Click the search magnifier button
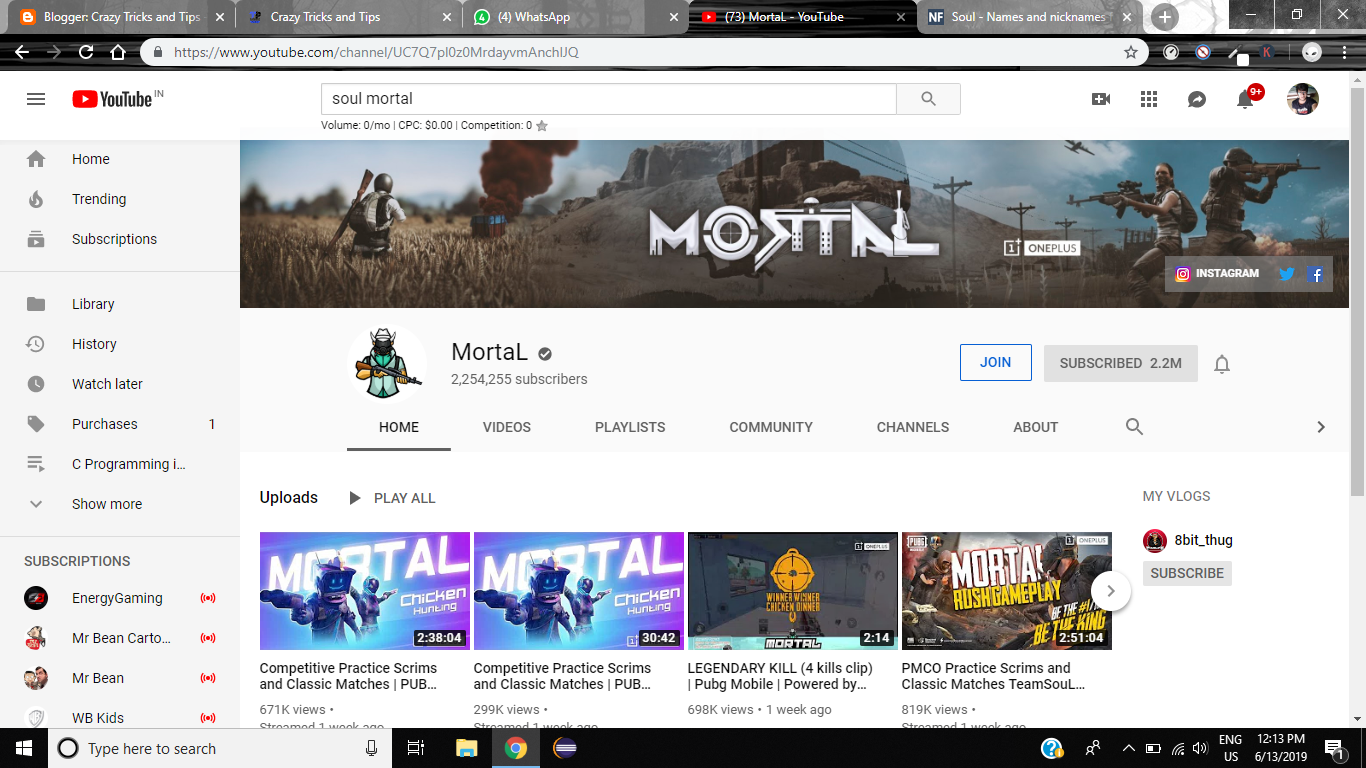Screen dimensions: 1366x768 (x=928, y=99)
